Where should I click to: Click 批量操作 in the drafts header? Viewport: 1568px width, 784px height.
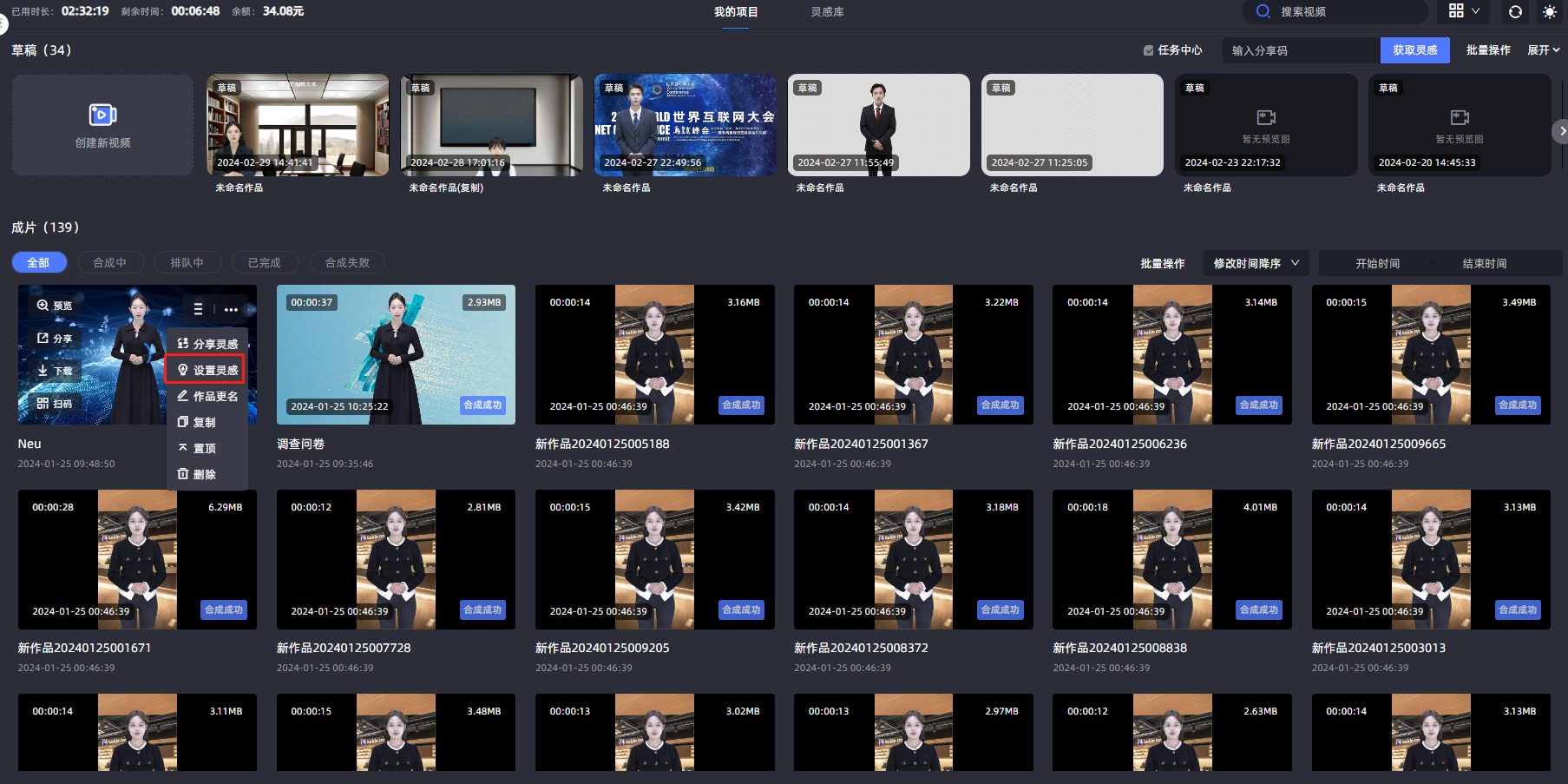pos(1488,50)
